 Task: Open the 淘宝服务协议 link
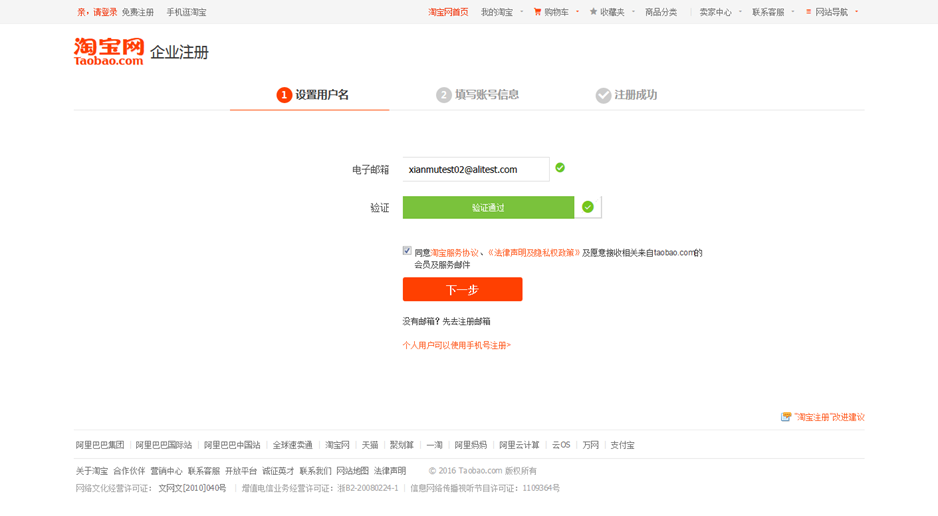point(455,253)
